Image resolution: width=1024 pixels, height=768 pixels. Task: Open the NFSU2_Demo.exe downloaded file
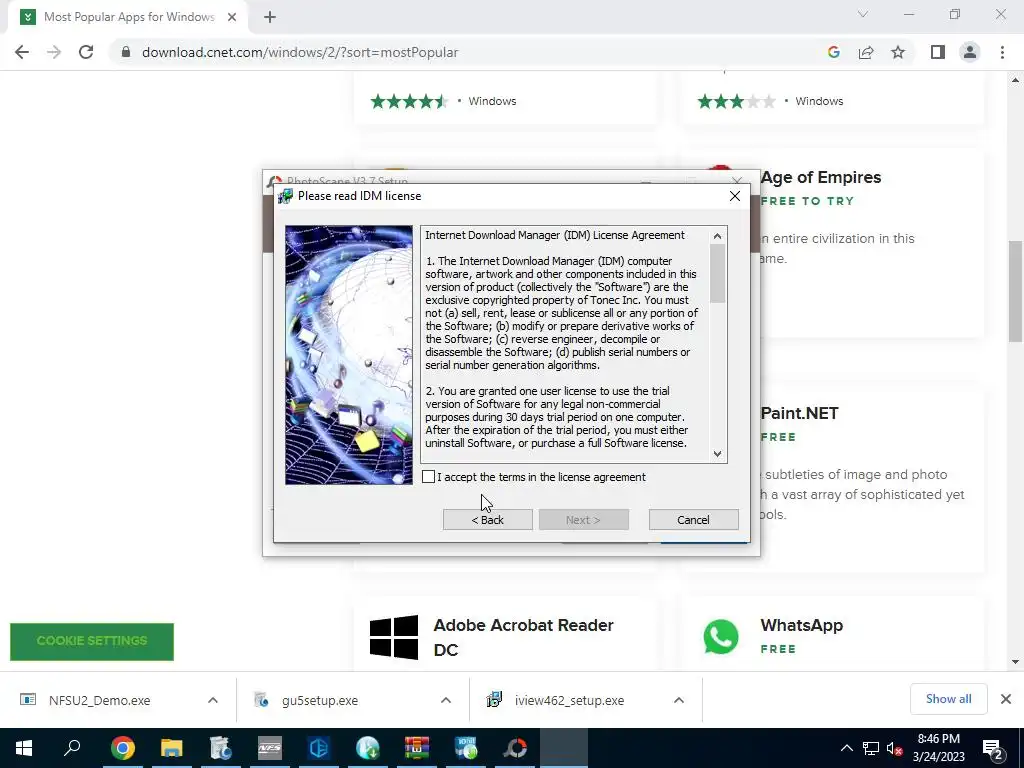tap(99, 700)
